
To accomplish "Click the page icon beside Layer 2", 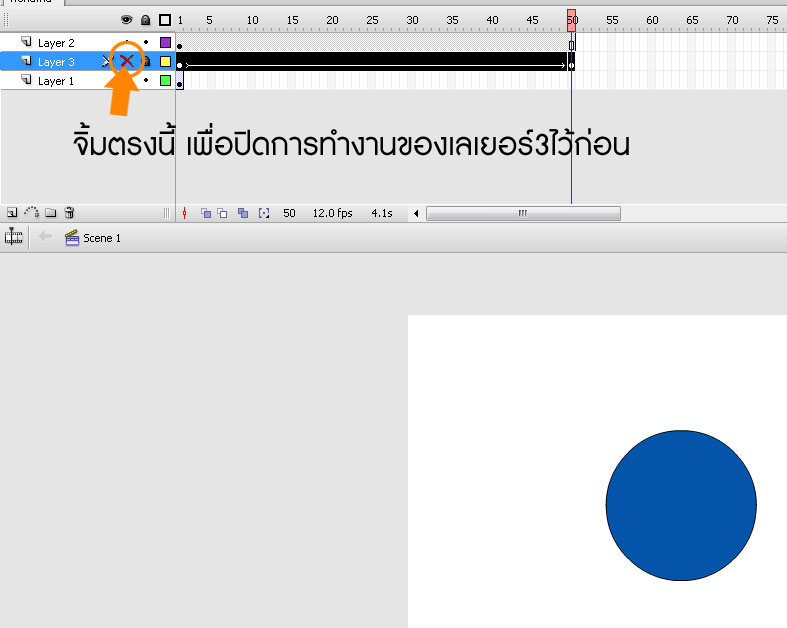I will (x=27, y=42).
